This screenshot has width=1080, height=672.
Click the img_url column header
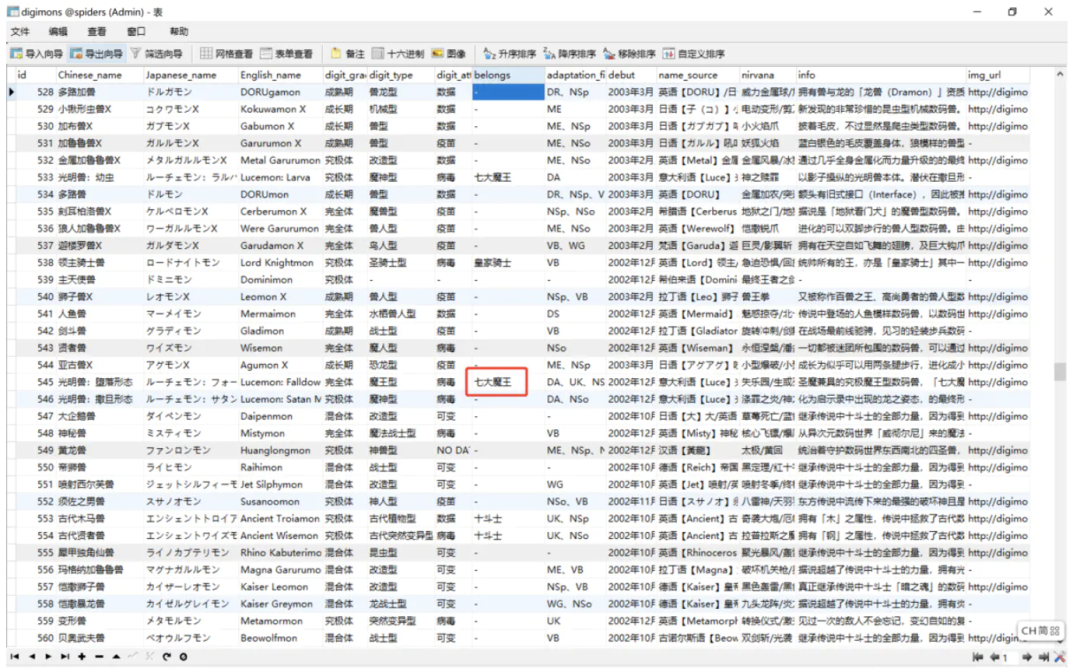(997, 75)
